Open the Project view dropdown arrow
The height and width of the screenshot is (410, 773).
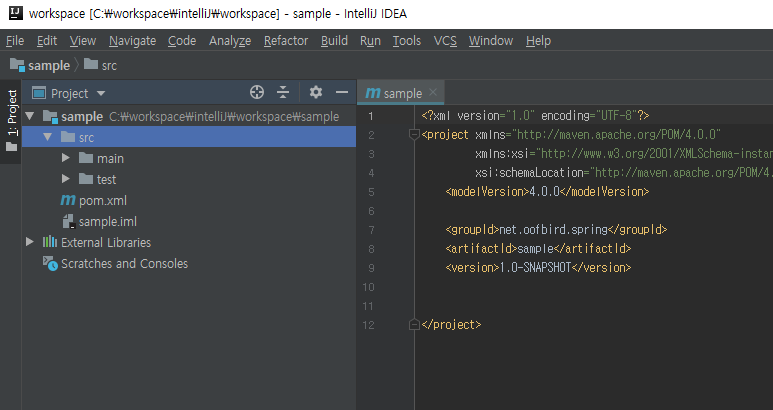(101, 93)
